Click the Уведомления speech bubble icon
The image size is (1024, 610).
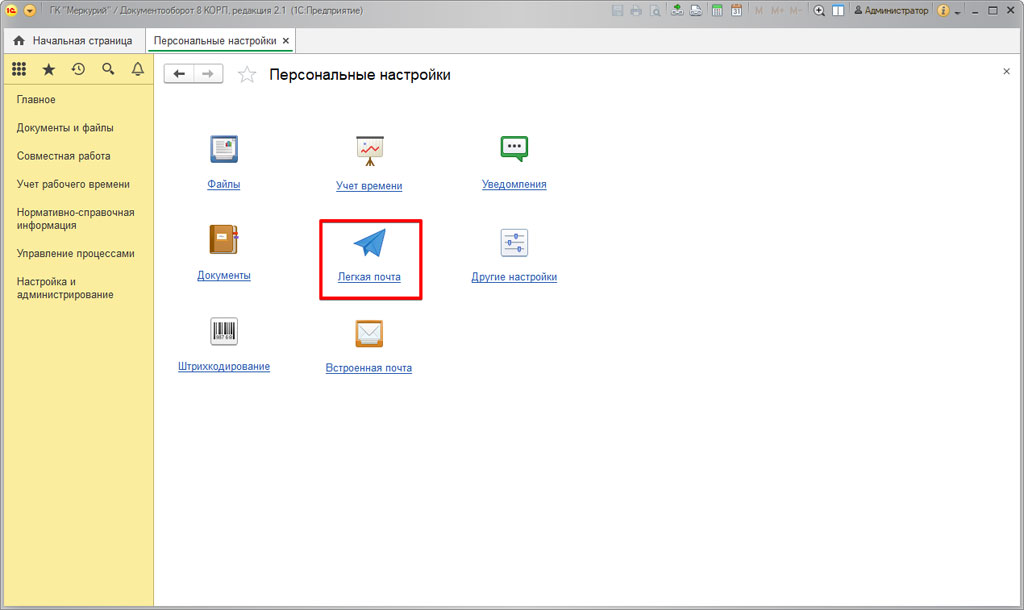click(514, 149)
